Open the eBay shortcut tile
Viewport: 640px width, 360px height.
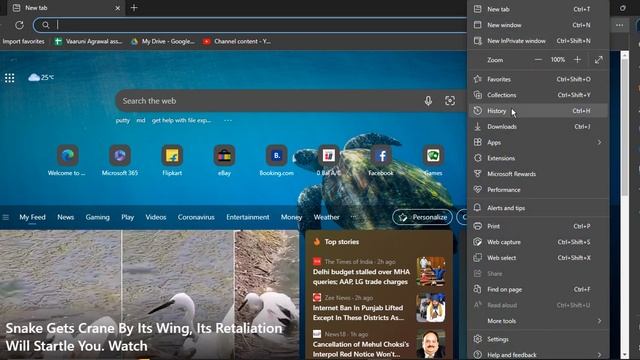point(224,160)
